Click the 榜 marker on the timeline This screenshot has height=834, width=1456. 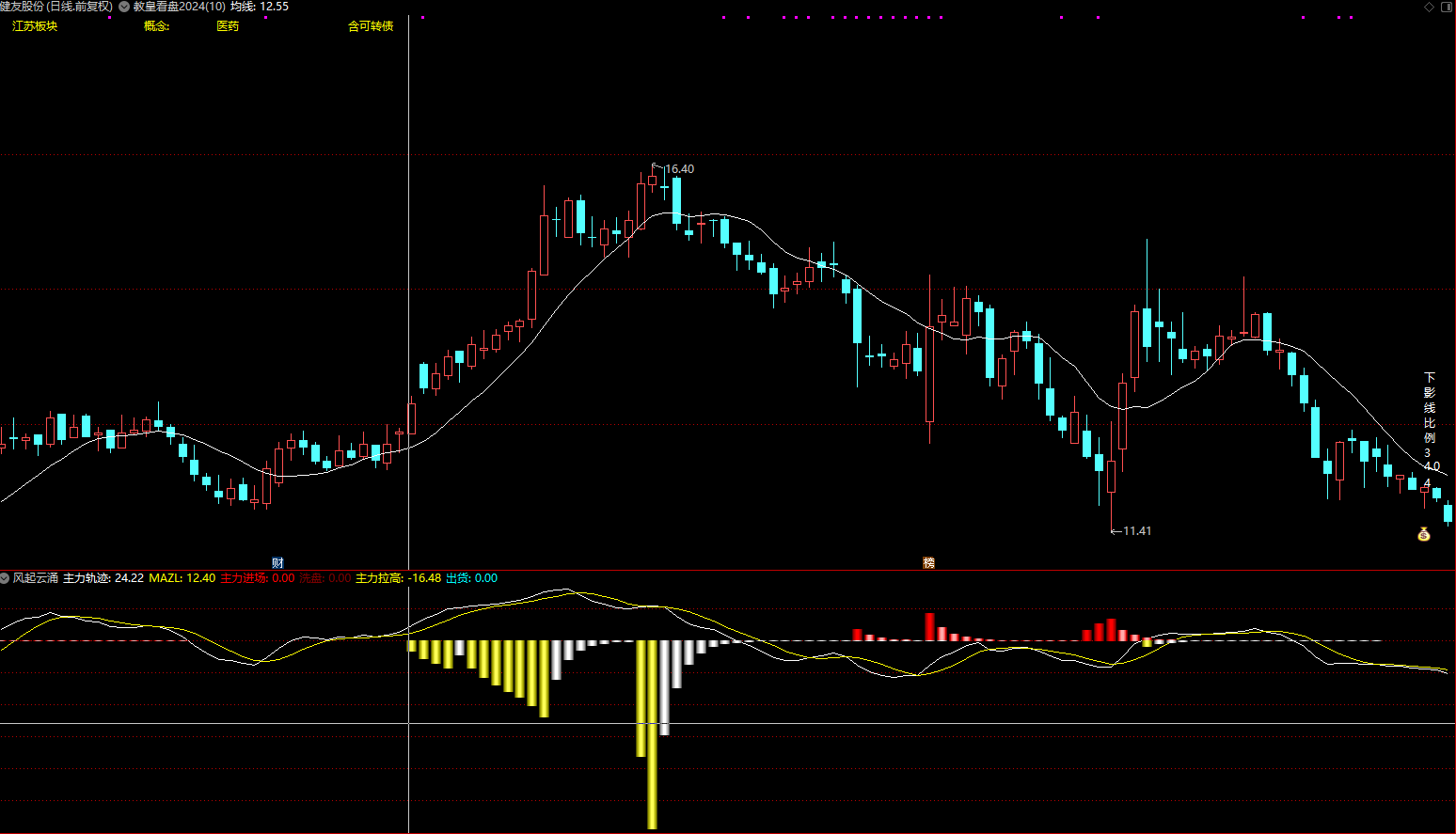[929, 563]
